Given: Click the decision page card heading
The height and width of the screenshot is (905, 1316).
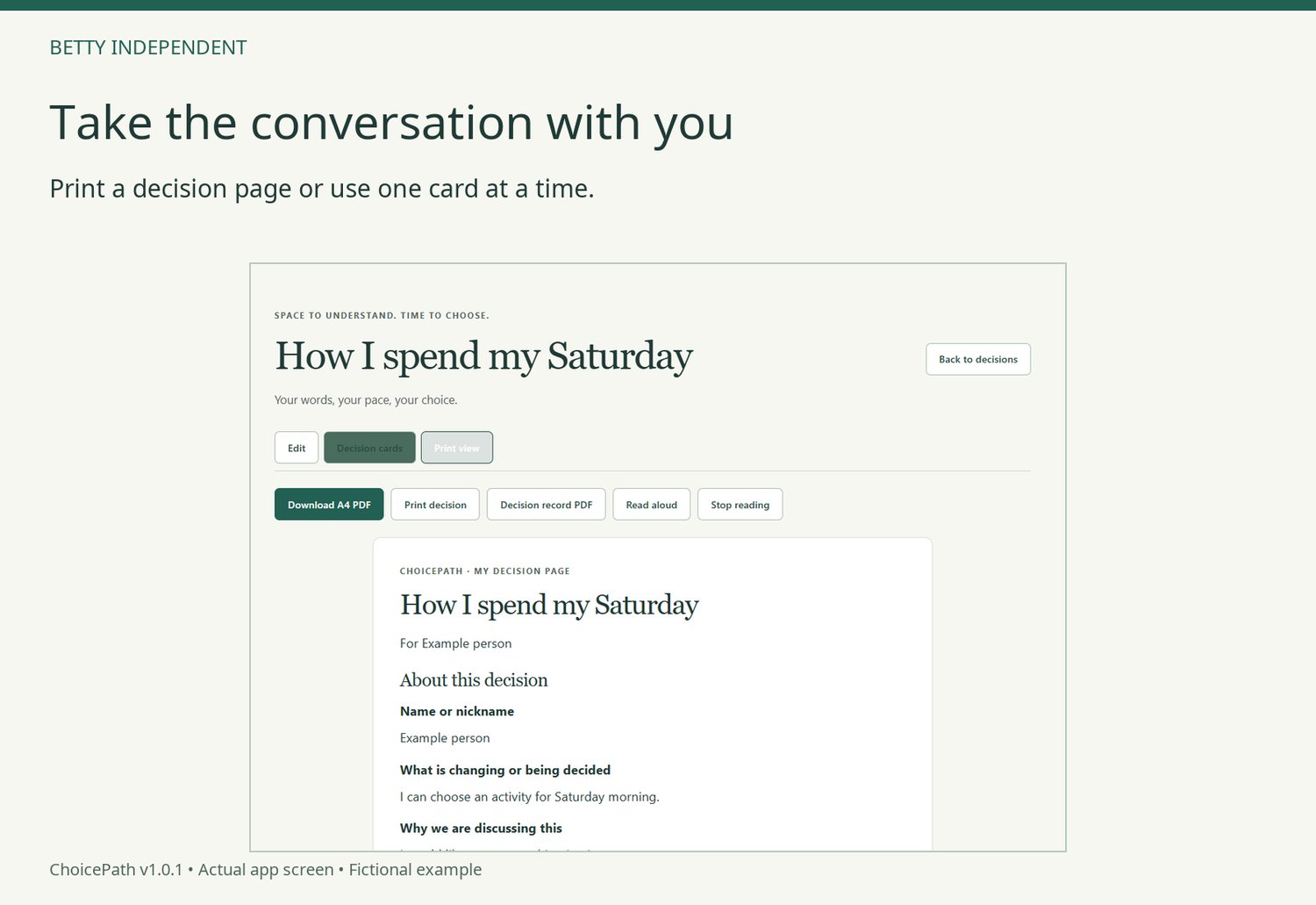Looking at the screenshot, I should pos(549,605).
